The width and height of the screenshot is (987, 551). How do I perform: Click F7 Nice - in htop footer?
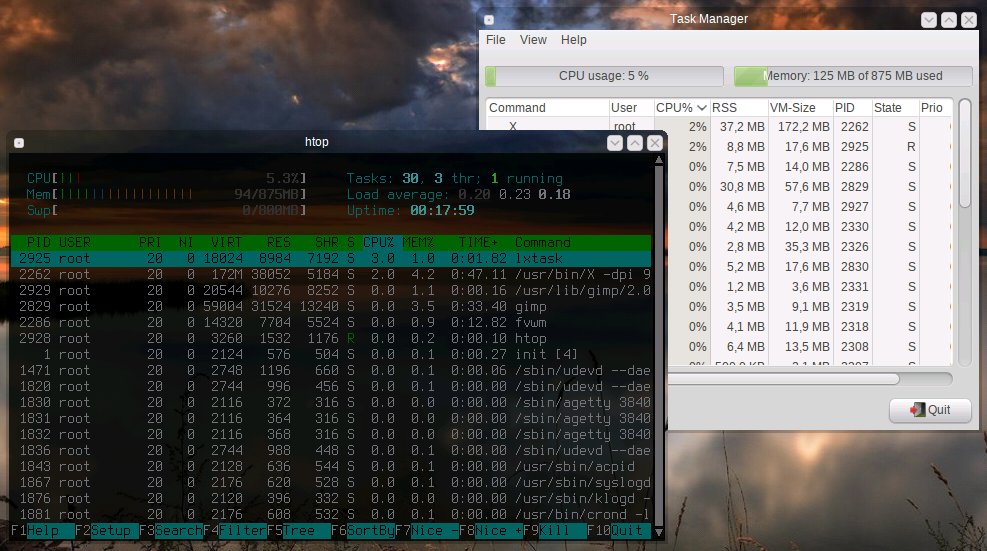[427, 531]
